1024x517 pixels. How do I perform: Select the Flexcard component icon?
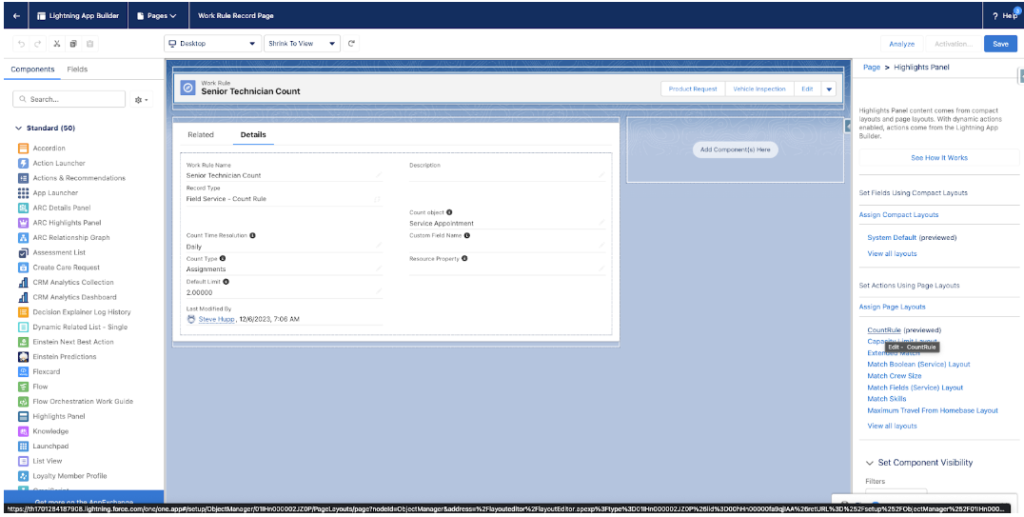(x=23, y=371)
